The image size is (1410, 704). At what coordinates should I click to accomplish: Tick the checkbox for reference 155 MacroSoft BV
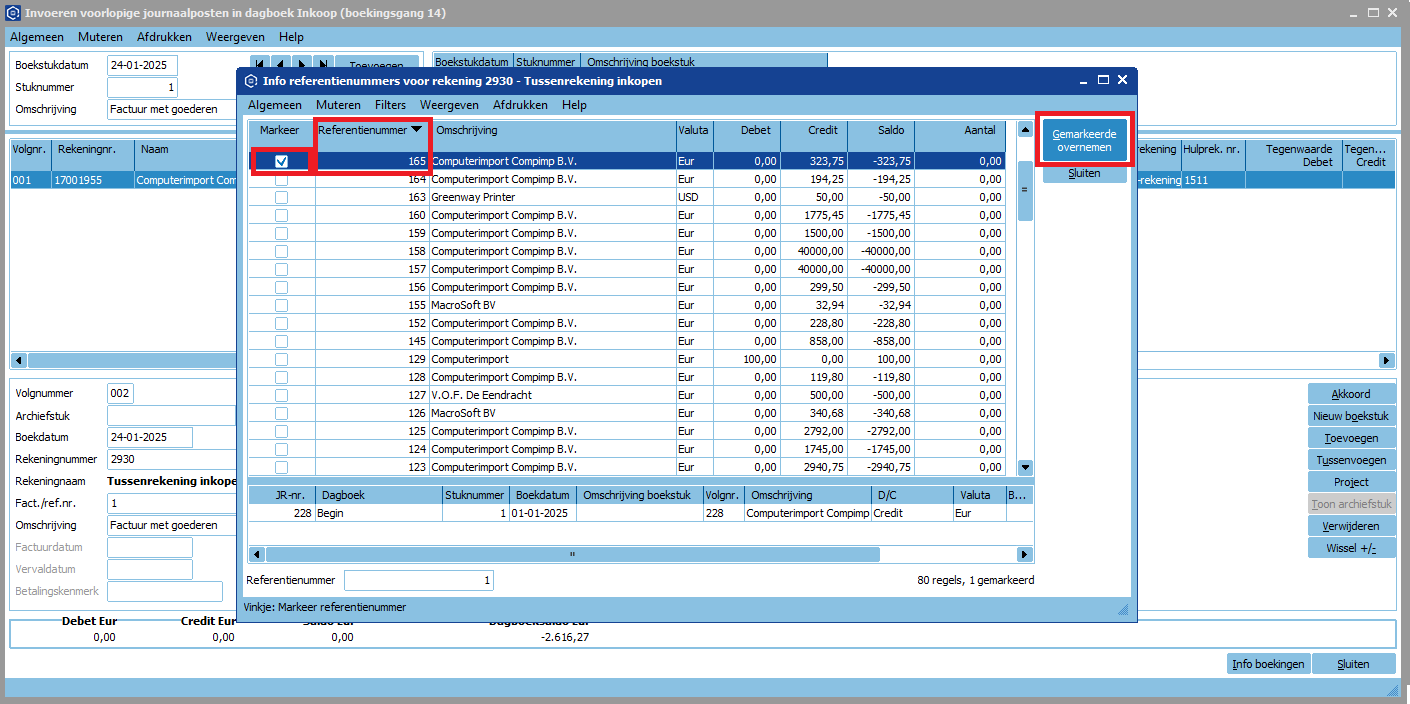(282, 305)
